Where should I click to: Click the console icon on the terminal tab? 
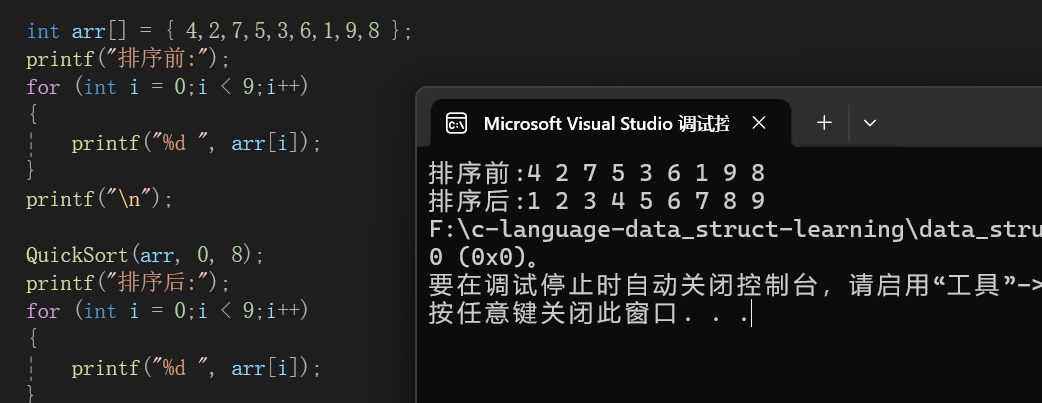point(457,123)
